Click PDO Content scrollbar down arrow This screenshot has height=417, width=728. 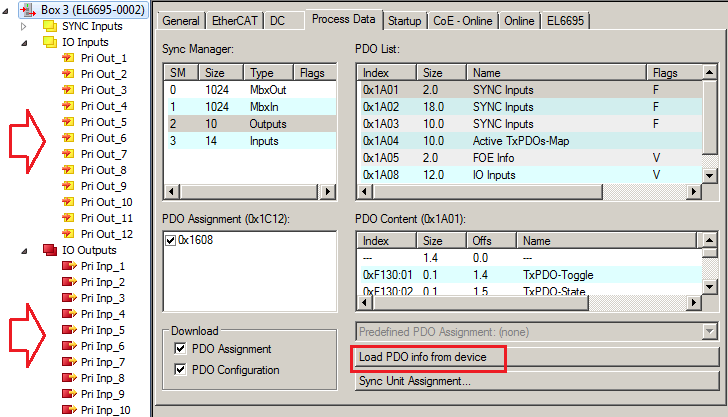pos(709,287)
